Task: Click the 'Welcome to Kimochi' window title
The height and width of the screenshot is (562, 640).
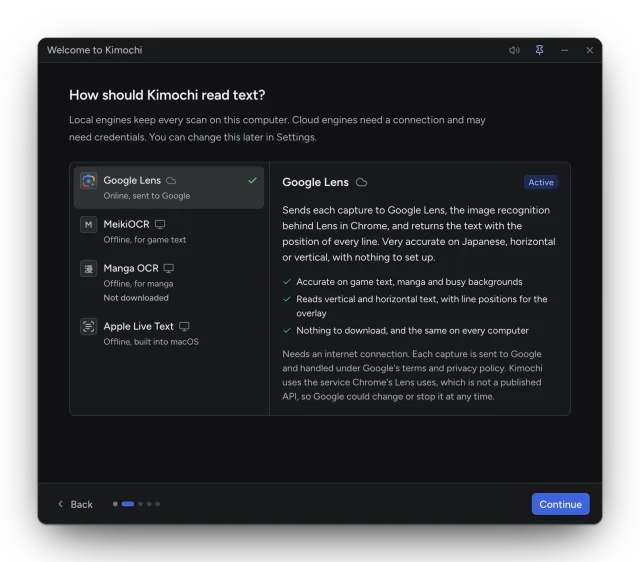Action: coord(95,50)
